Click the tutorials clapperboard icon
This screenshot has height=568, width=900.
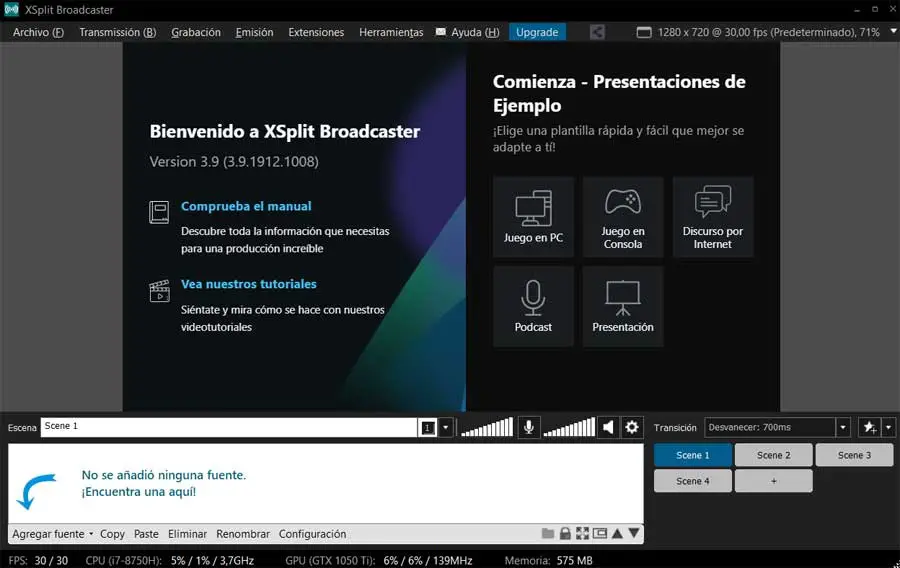coord(159,290)
